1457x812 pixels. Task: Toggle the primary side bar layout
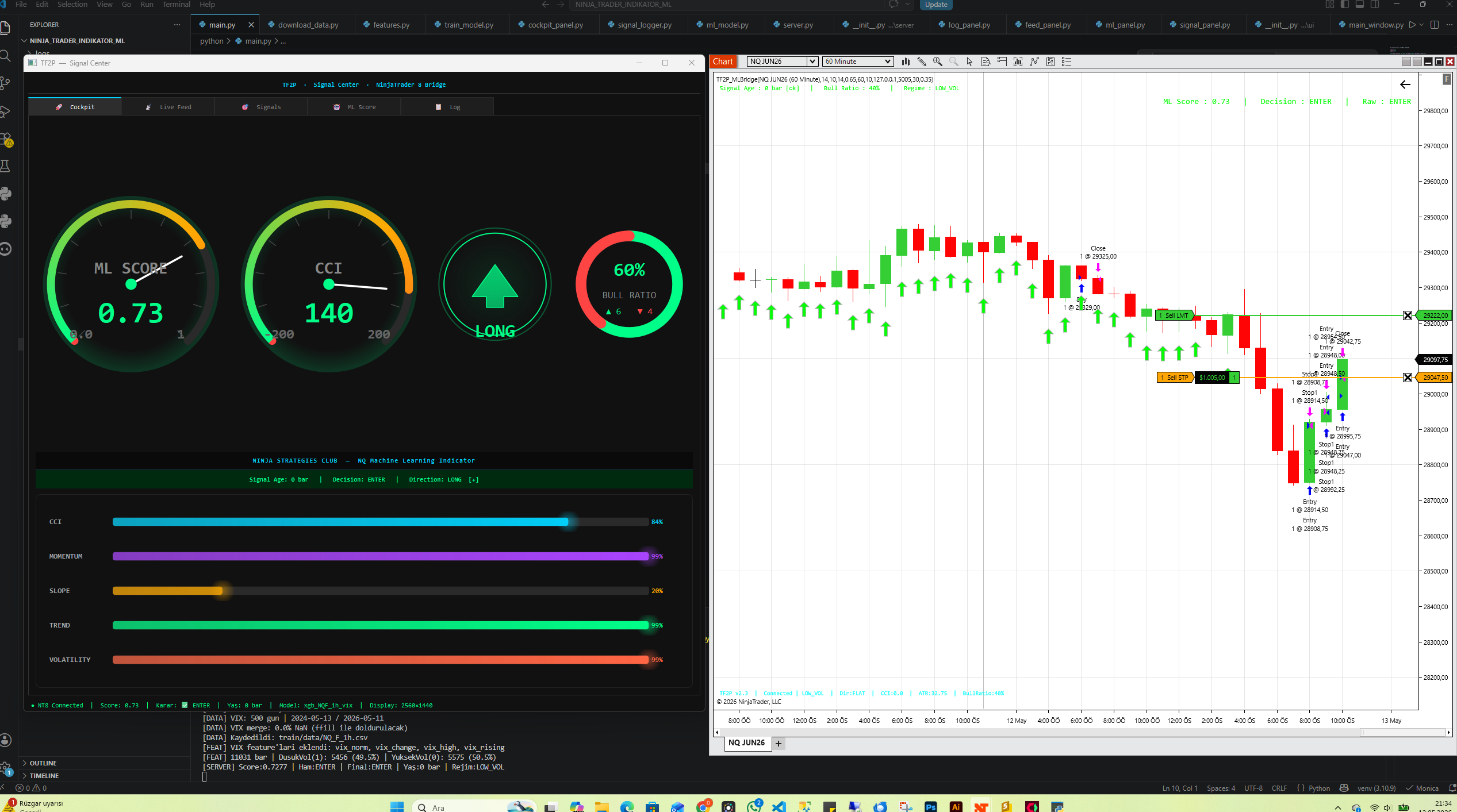click(1345, 5)
